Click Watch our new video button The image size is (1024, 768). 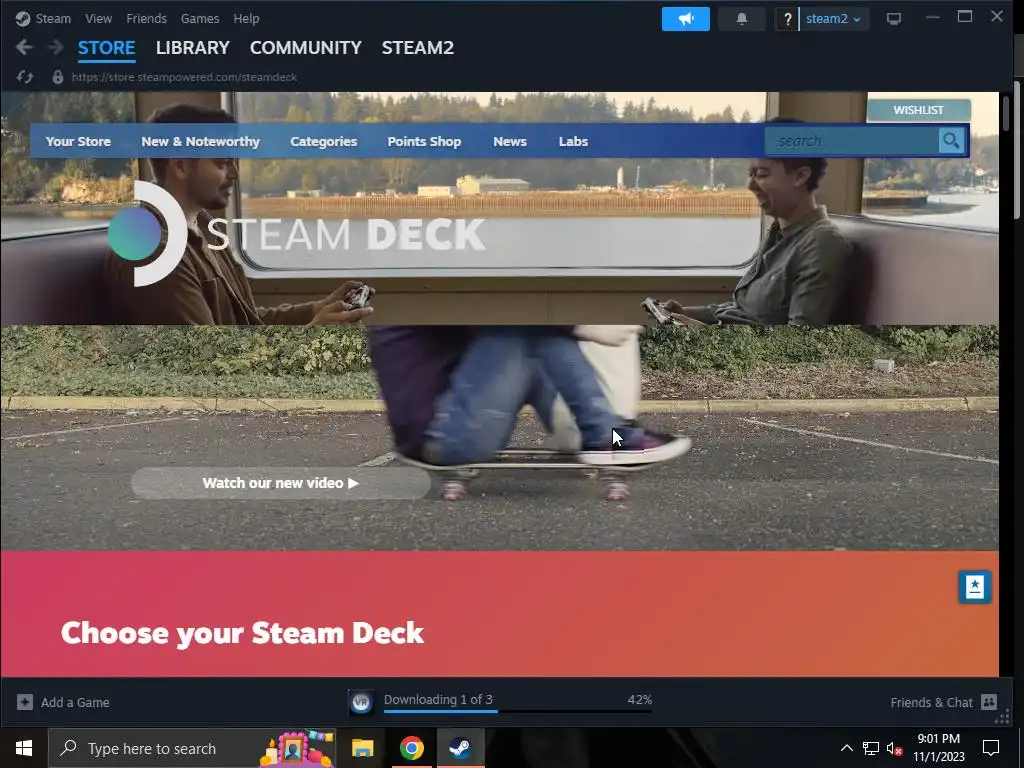[x=281, y=483]
